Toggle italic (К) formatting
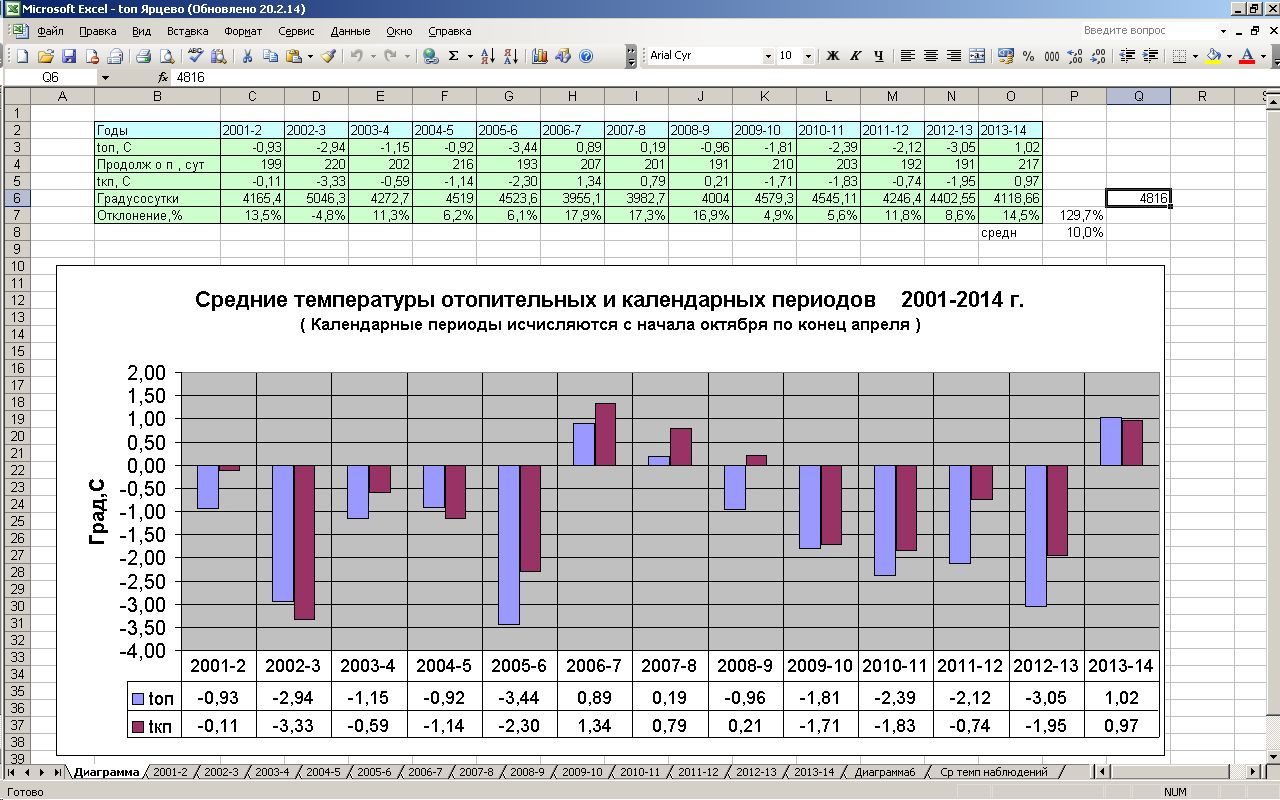This screenshot has height=800, width=1280. pyautogui.click(x=856, y=56)
